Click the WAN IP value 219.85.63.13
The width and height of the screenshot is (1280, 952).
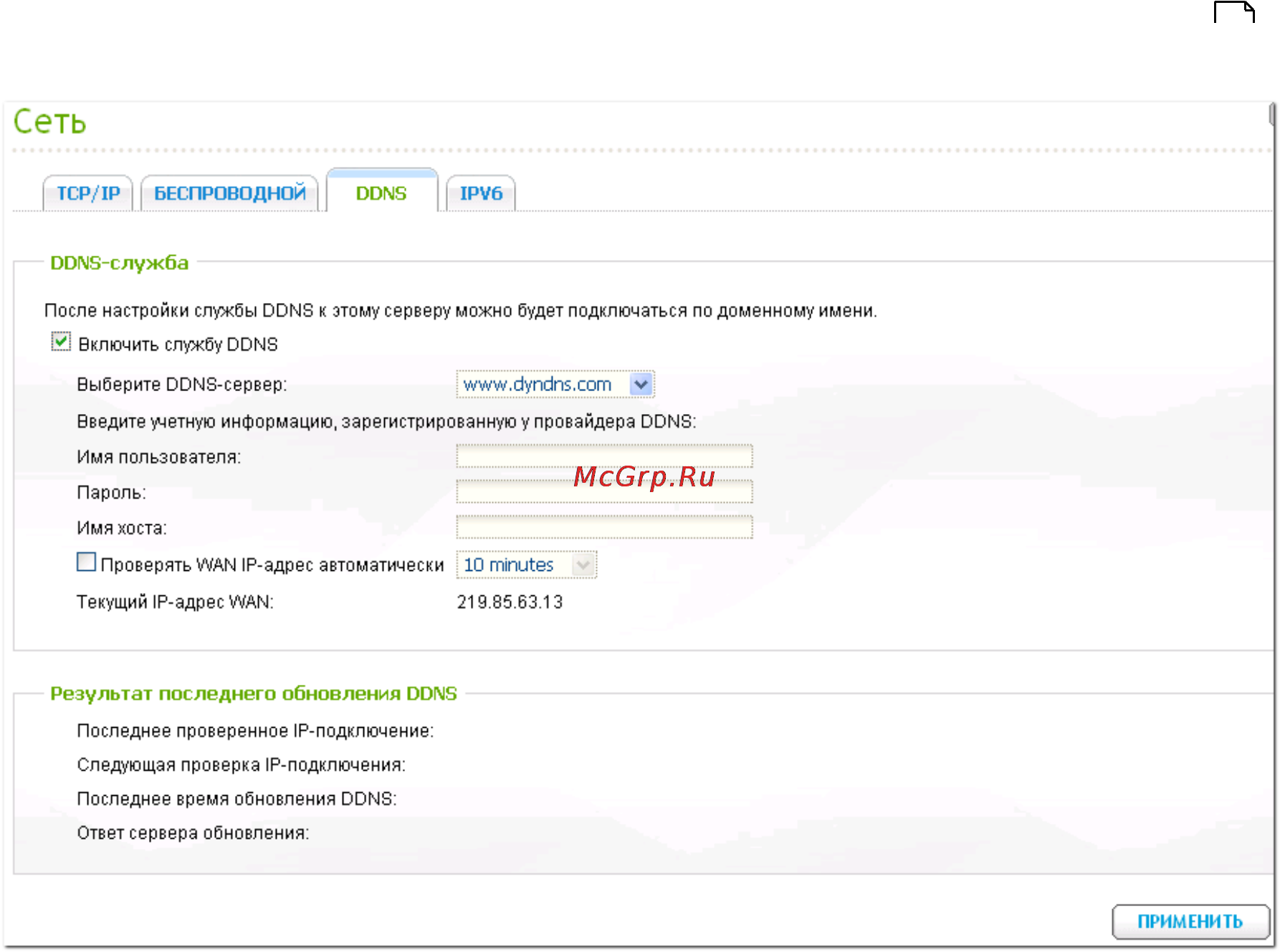[x=510, y=602]
